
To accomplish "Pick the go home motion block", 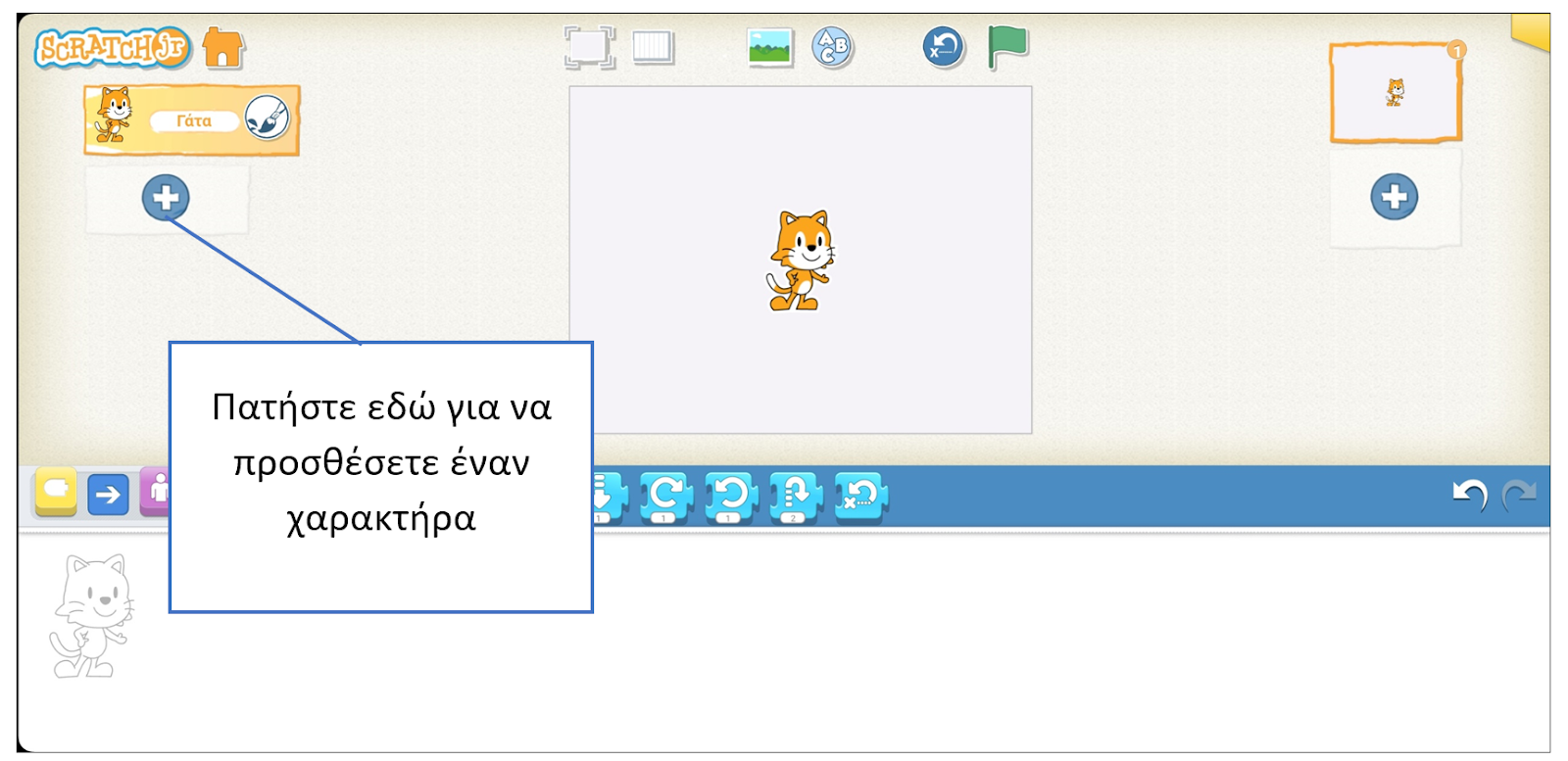I will pyautogui.click(x=860, y=496).
